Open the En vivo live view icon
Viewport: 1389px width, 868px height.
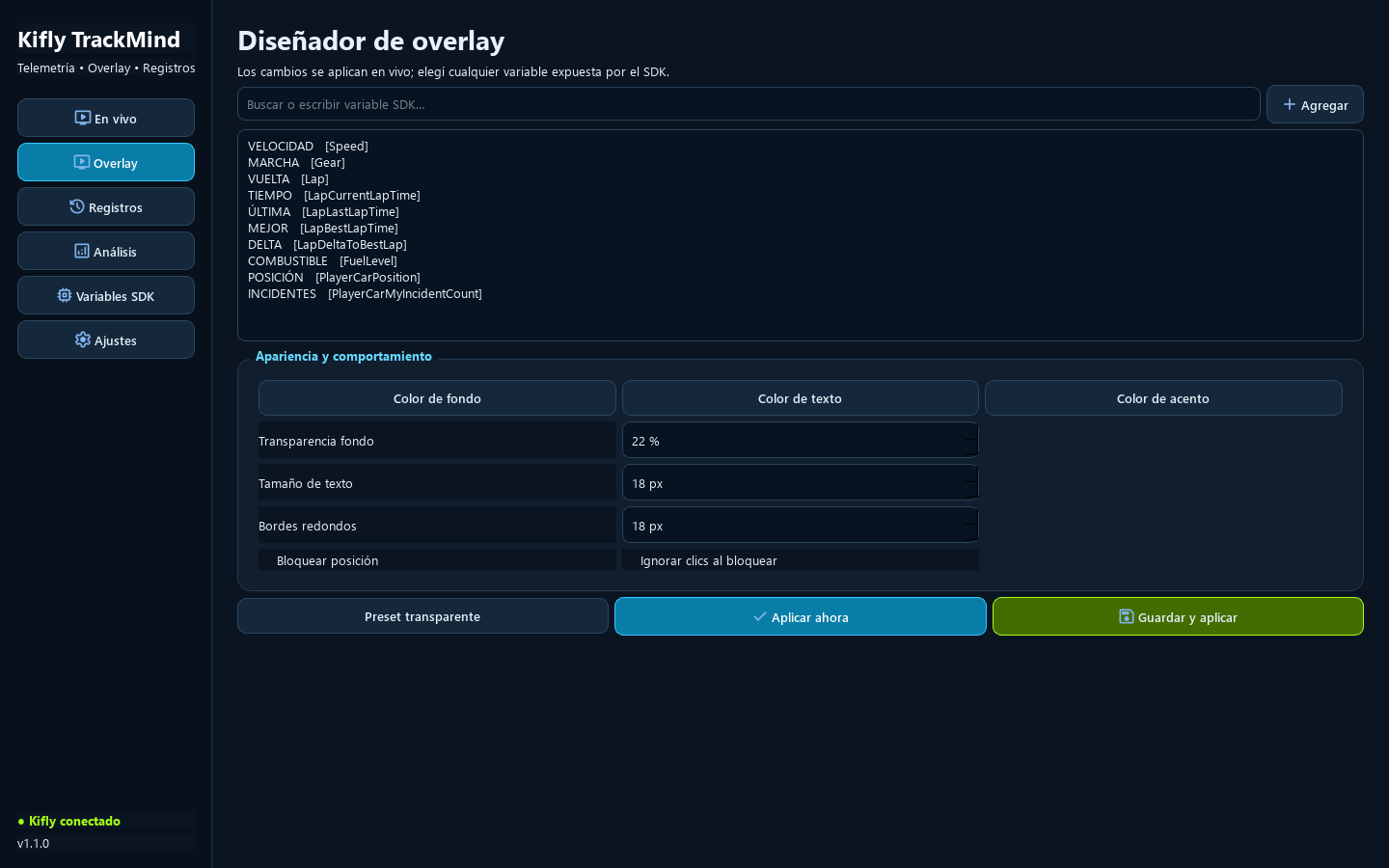pyautogui.click(x=83, y=118)
